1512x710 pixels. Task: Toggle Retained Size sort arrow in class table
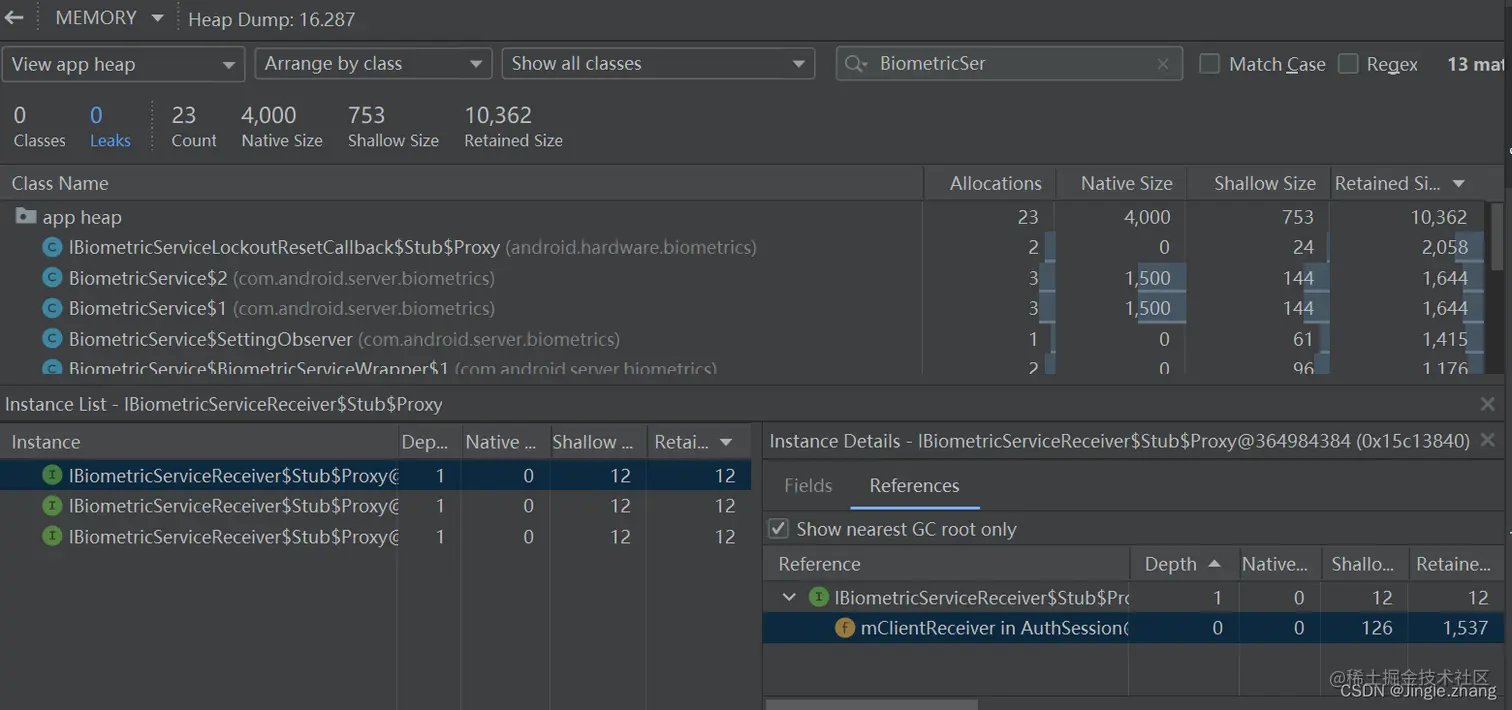click(x=1458, y=184)
